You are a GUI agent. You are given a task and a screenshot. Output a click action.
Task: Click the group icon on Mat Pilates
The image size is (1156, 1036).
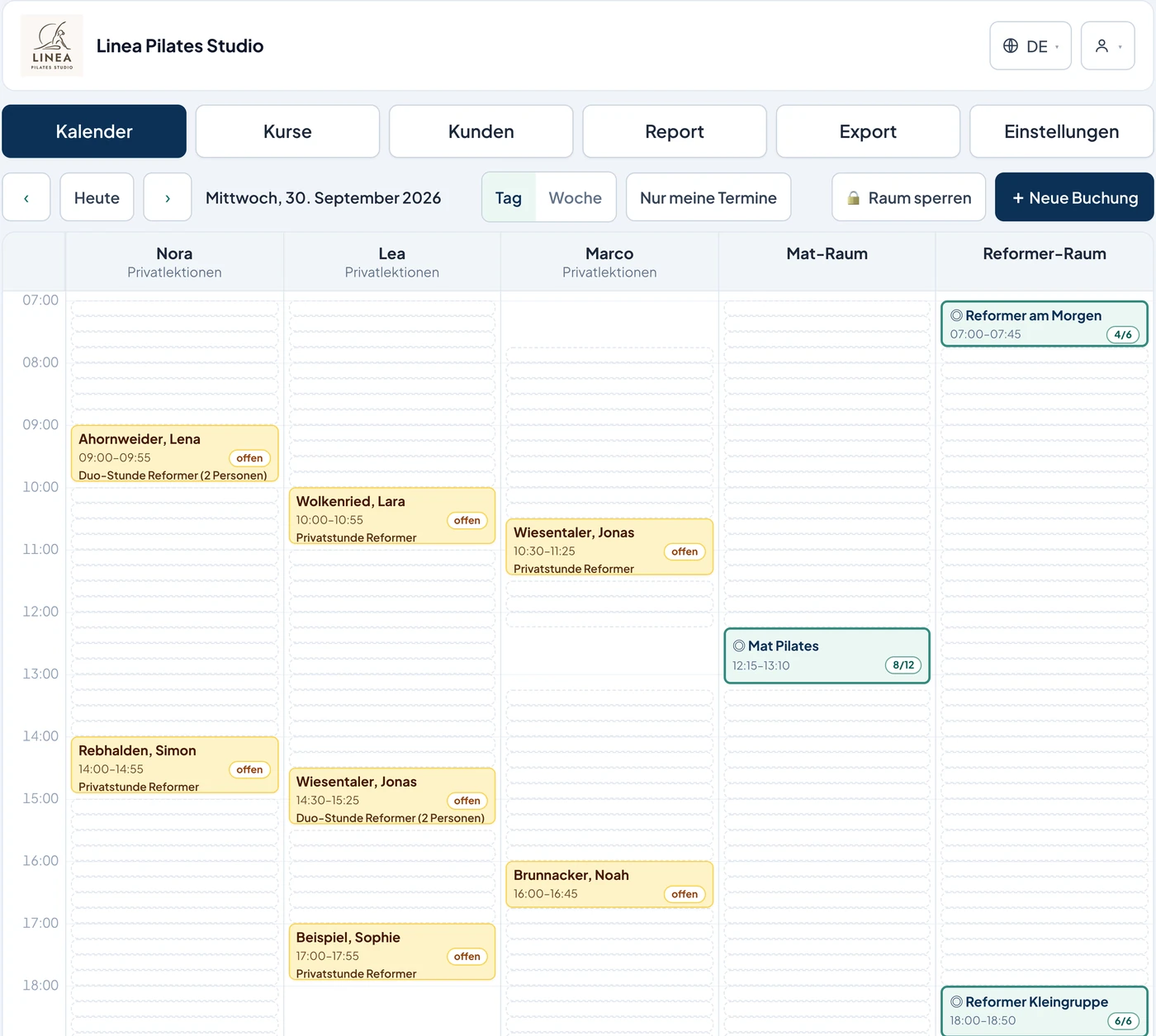pyautogui.click(x=739, y=646)
